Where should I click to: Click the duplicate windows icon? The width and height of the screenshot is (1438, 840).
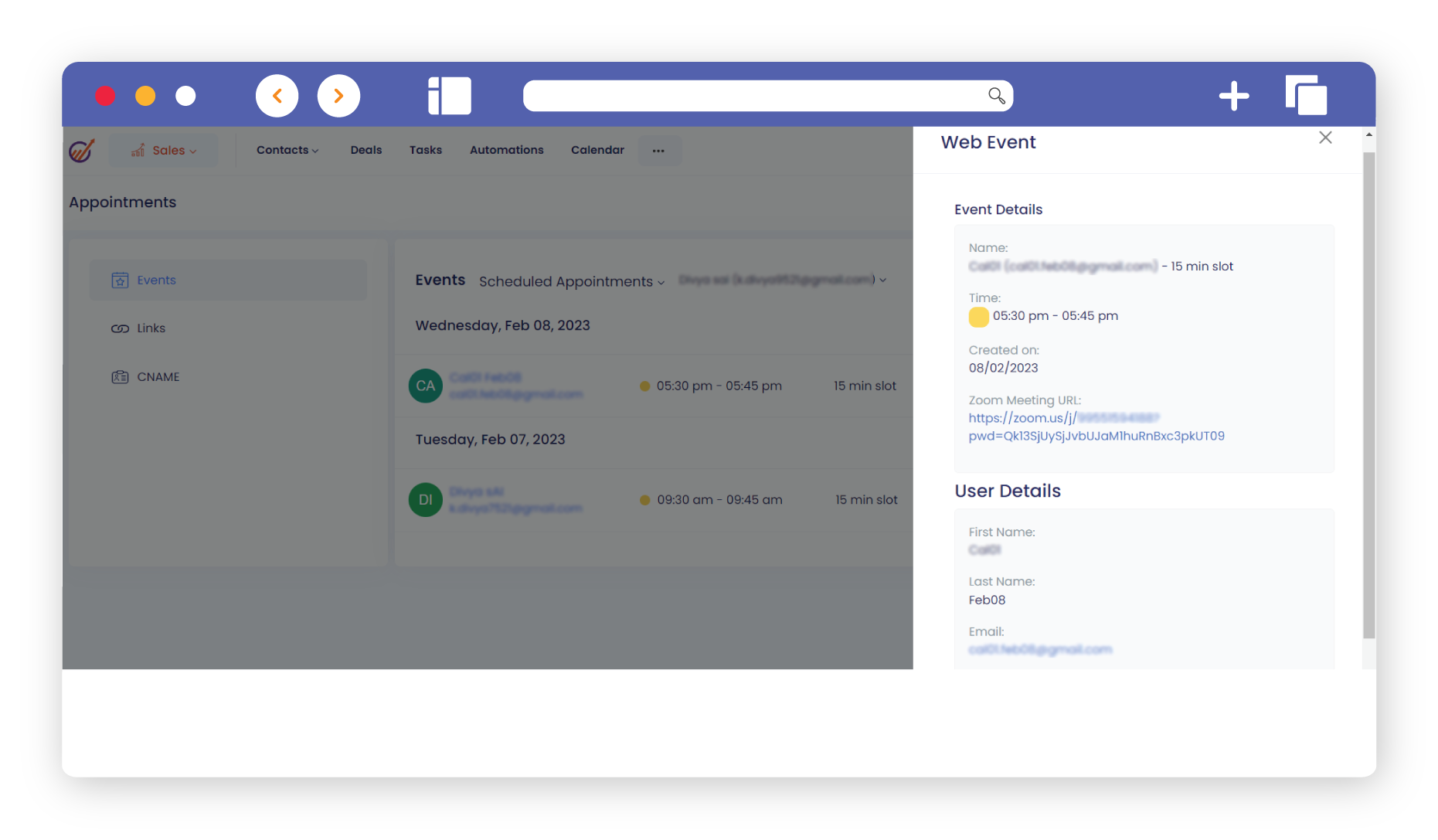click(1306, 96)
